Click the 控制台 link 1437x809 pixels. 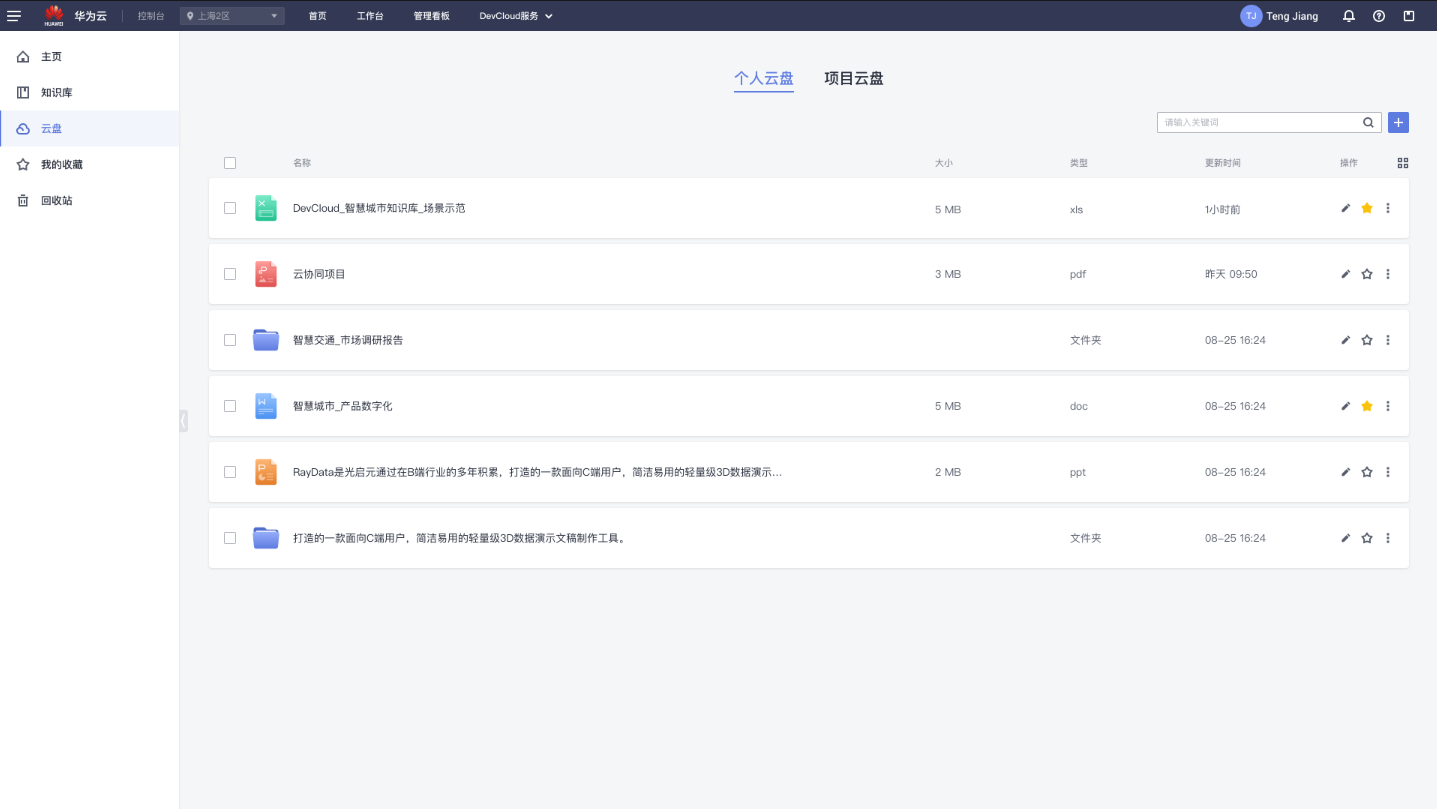pyautogui.click(x=151, y=16)
